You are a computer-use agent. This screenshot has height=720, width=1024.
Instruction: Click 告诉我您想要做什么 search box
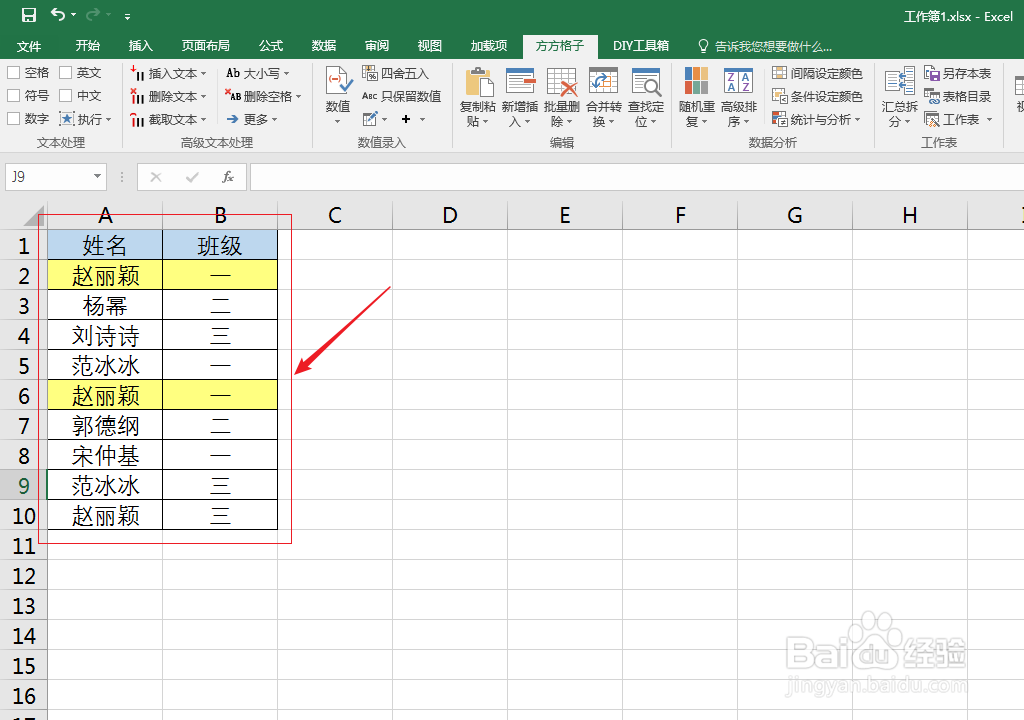pyautogui.click(x=773, y=46)
